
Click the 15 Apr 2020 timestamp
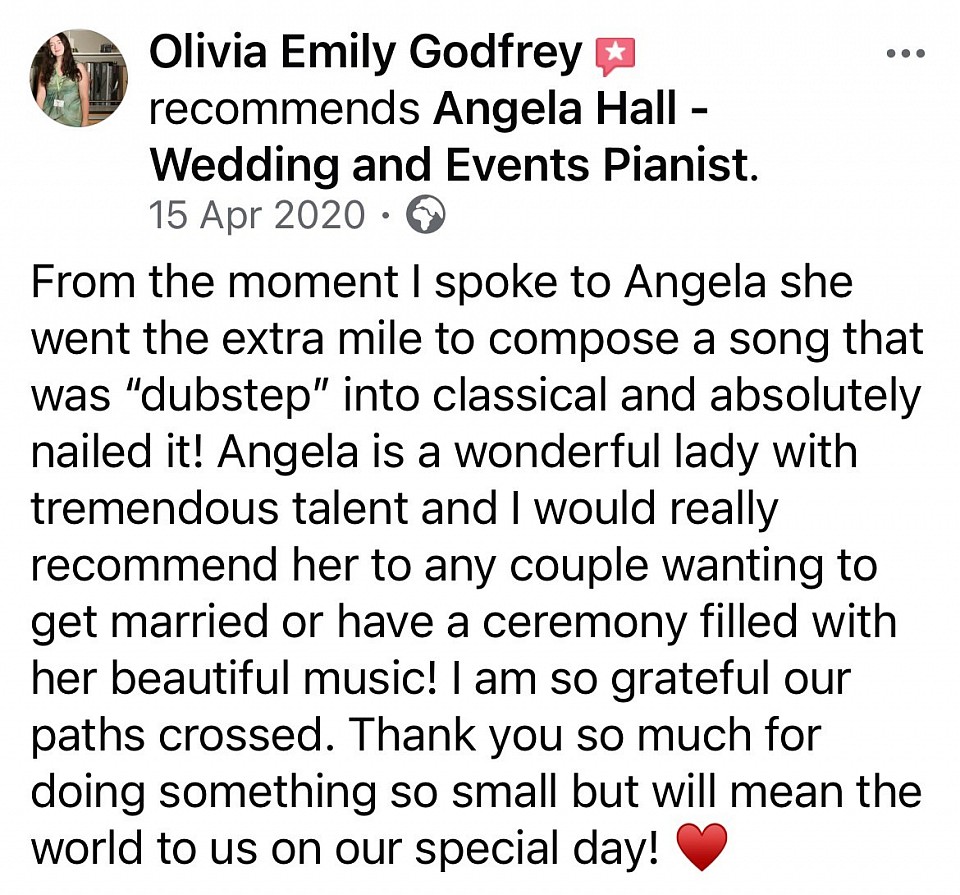257,215
